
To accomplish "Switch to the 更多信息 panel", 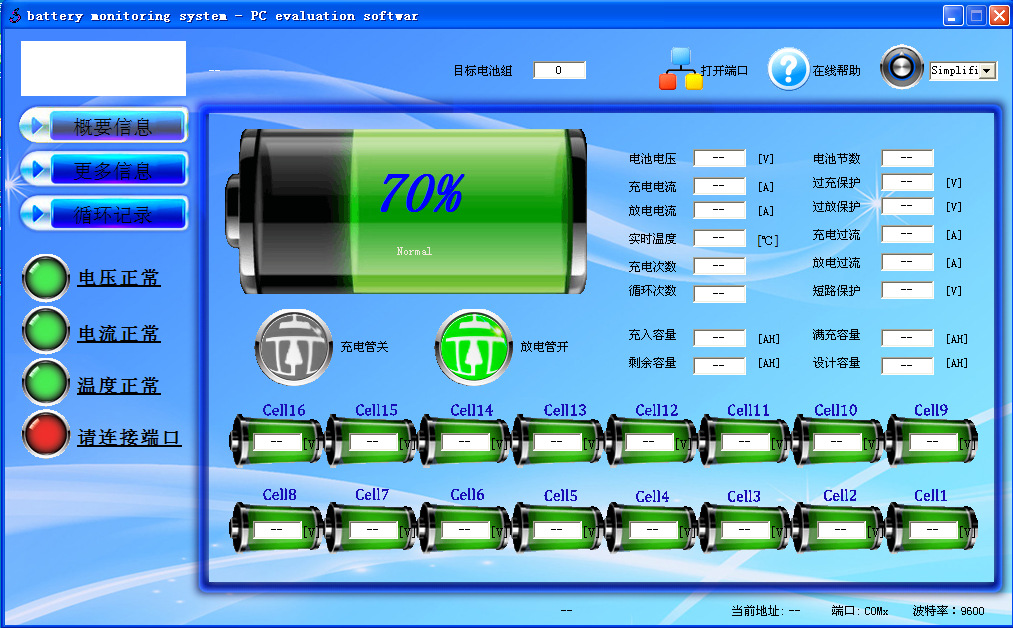I will pyautogui.click(x=103, y=169).
